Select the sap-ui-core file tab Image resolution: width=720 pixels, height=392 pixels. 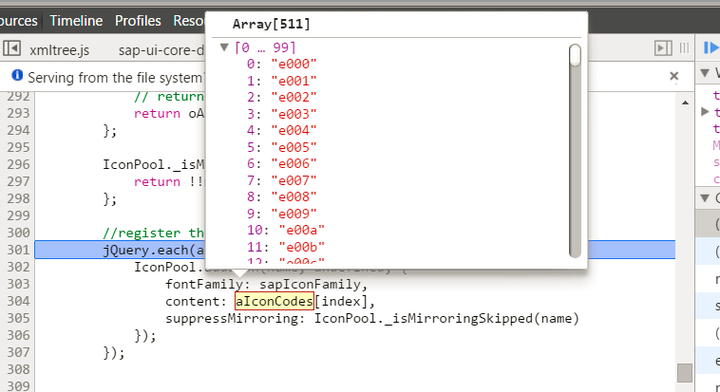pyautogui.click(x=161, y=50)
